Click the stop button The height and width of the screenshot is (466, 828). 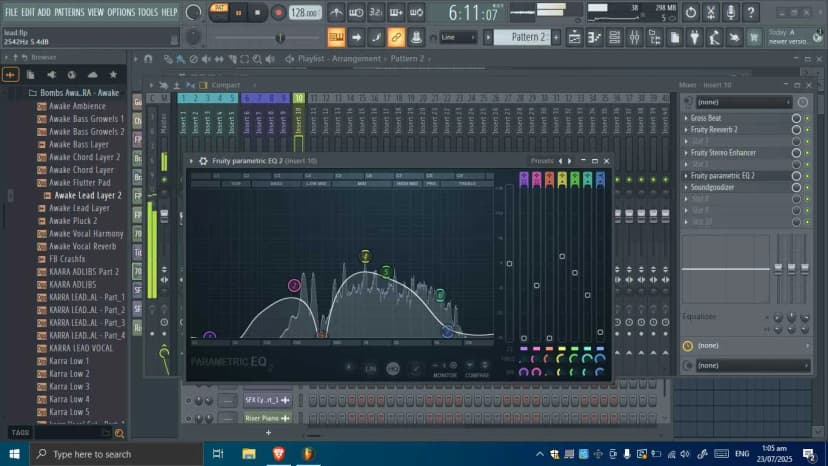tap(258, 13)
